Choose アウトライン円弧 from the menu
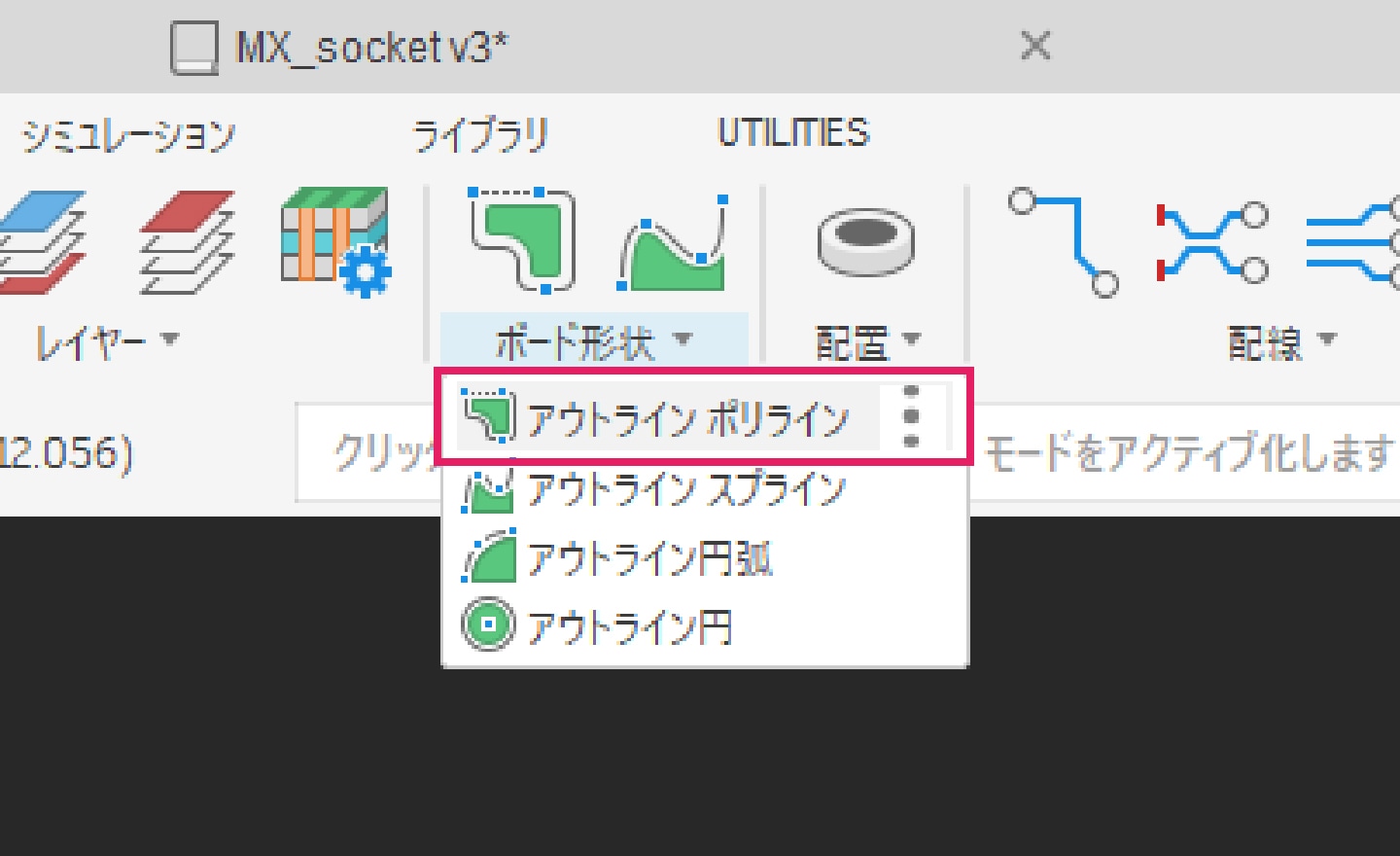This screenshot has width=1400, height=856. [x=649, y=559]
